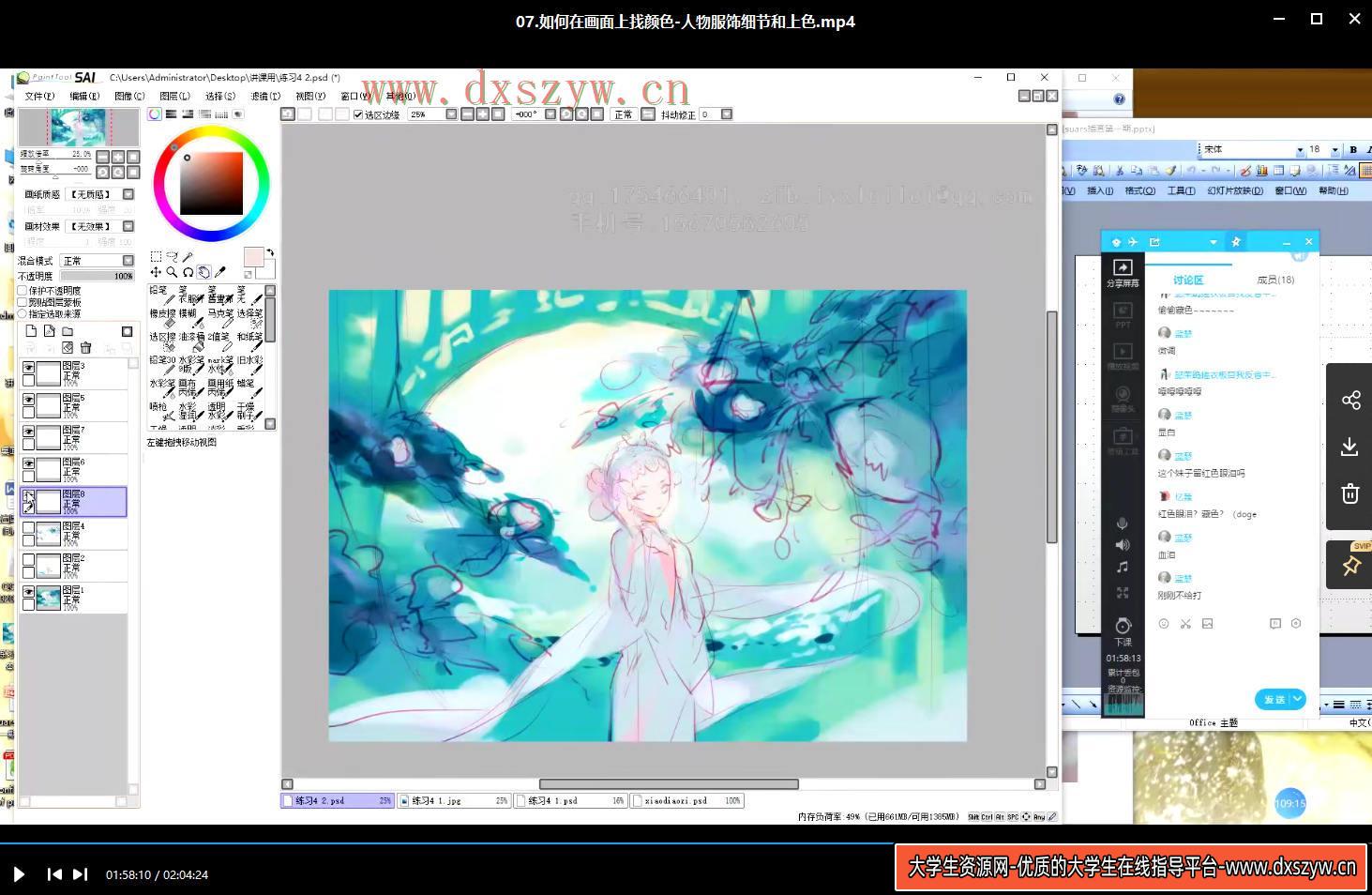Hide layer 图层1 using its eye icon
This screenshot has height=895, width=1372.
pyautogui.click(x=29, y=592)
